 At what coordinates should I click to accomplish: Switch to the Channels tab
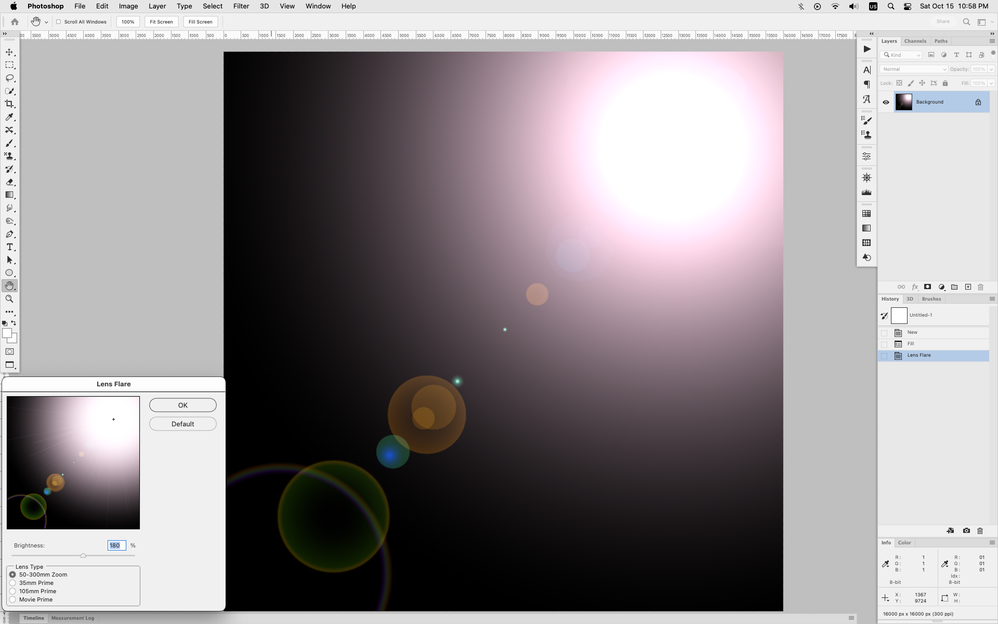pos(916,41)
